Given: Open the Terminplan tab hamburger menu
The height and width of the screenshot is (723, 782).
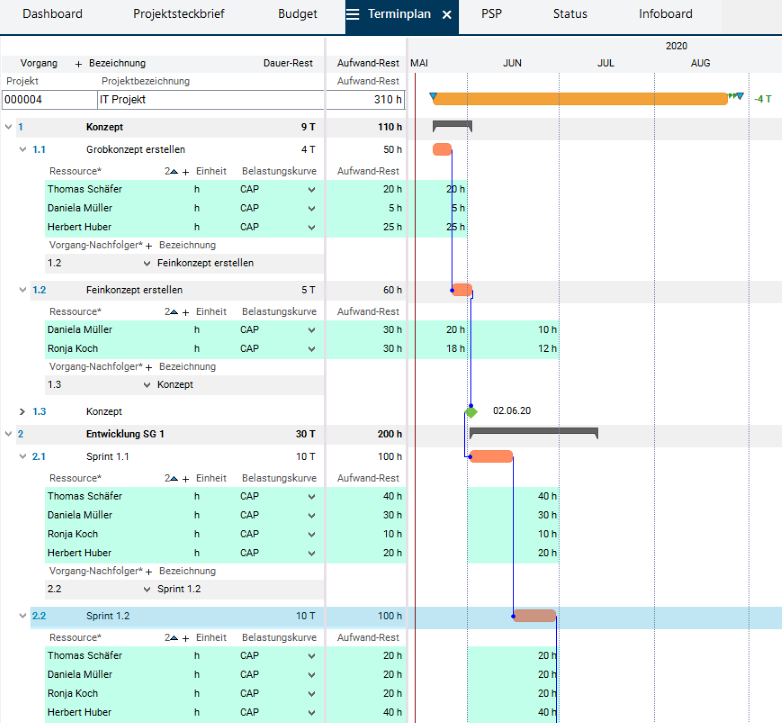Looking at the screenshot, I should 352,15.
